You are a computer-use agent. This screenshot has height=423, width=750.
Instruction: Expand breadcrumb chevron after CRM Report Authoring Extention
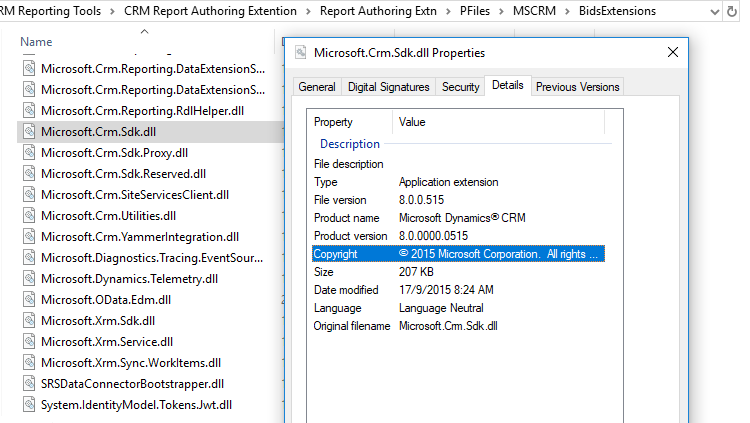point(309,11)
